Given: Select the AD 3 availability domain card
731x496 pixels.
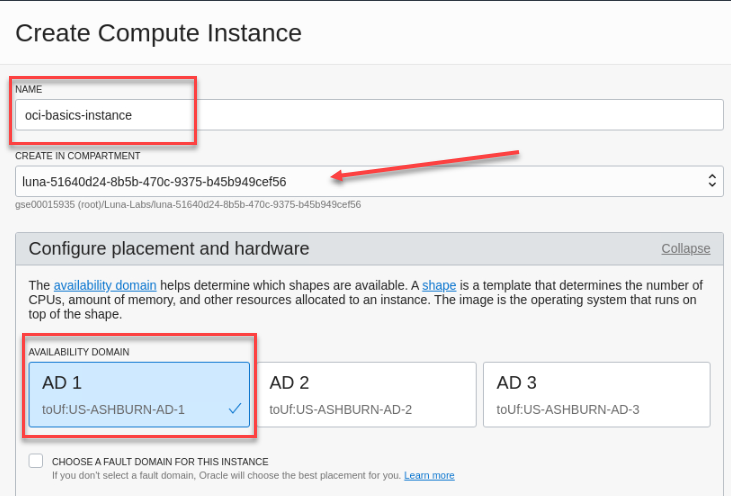Looking at the screenshot, I should pos(597,394).
